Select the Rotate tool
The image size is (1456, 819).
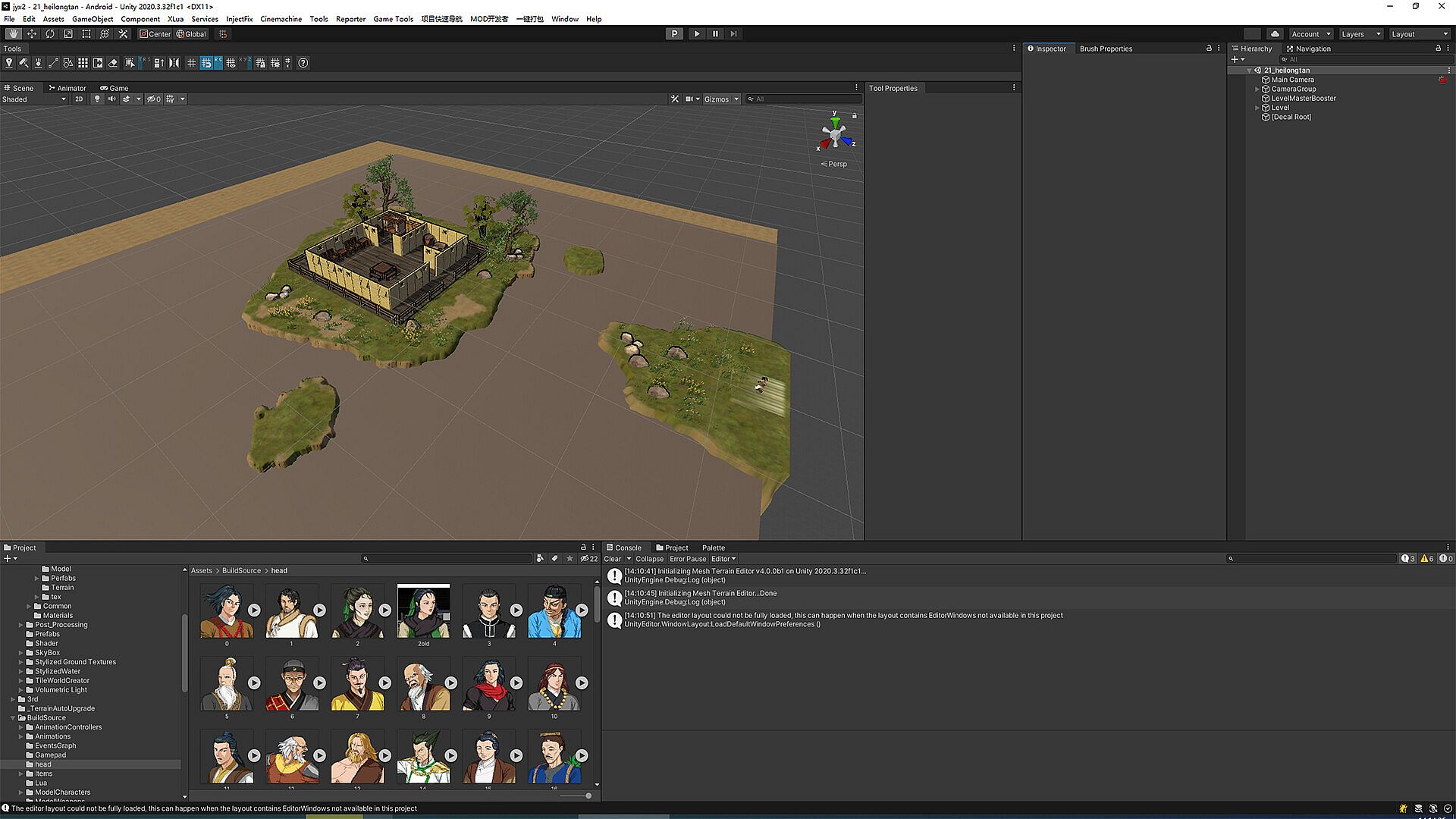[x=50, y=34]
